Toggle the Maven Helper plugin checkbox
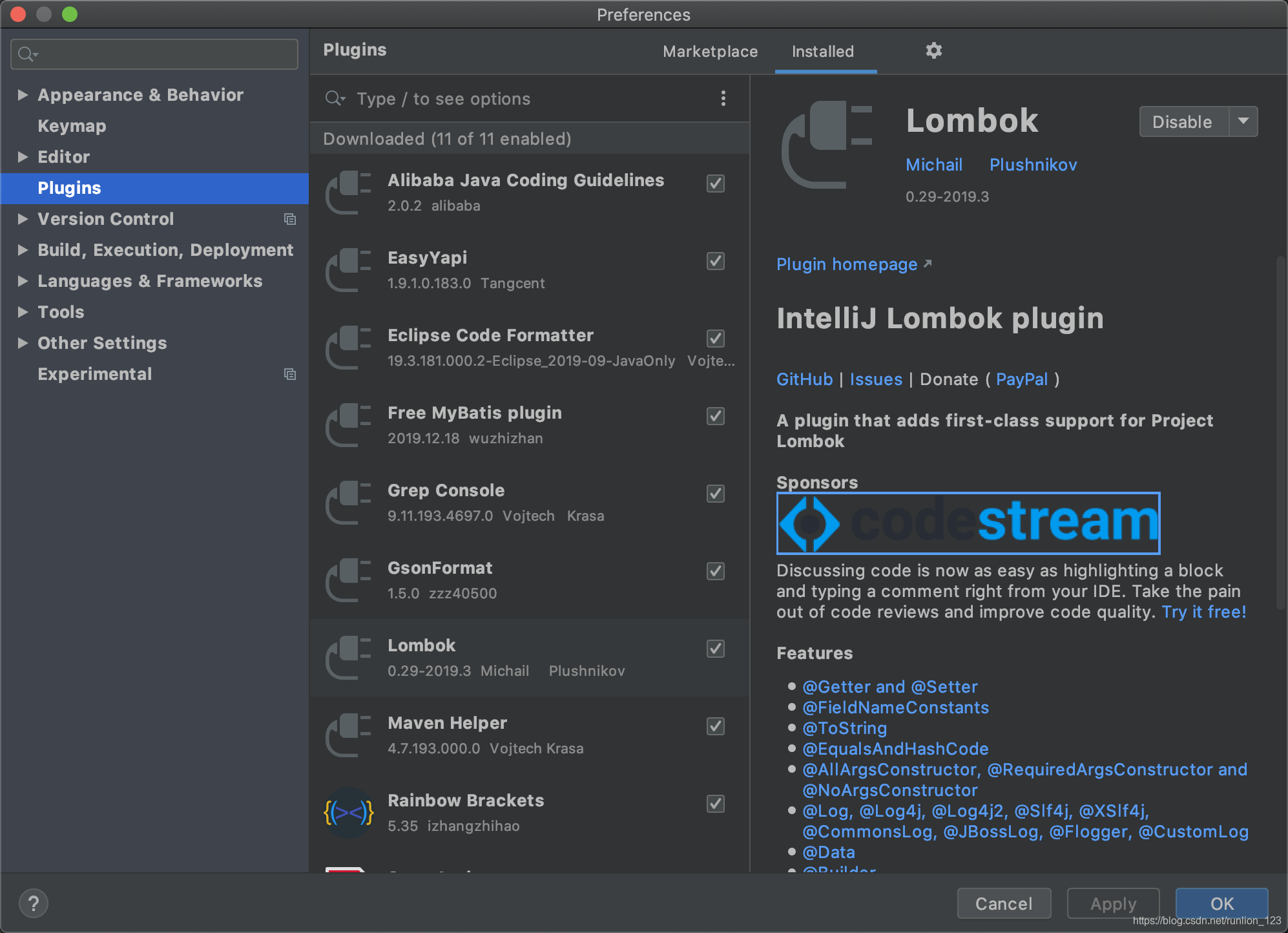 pyautogui.click(x=715, y=726)
